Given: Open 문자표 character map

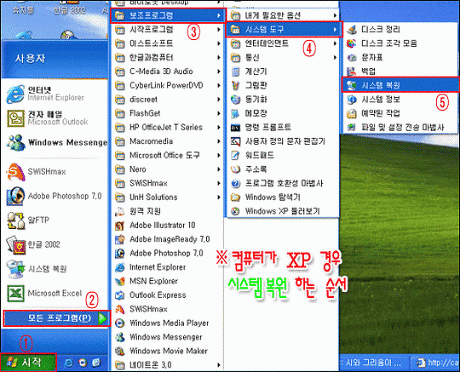Looking at the screenshot, I should coord(400,57).
